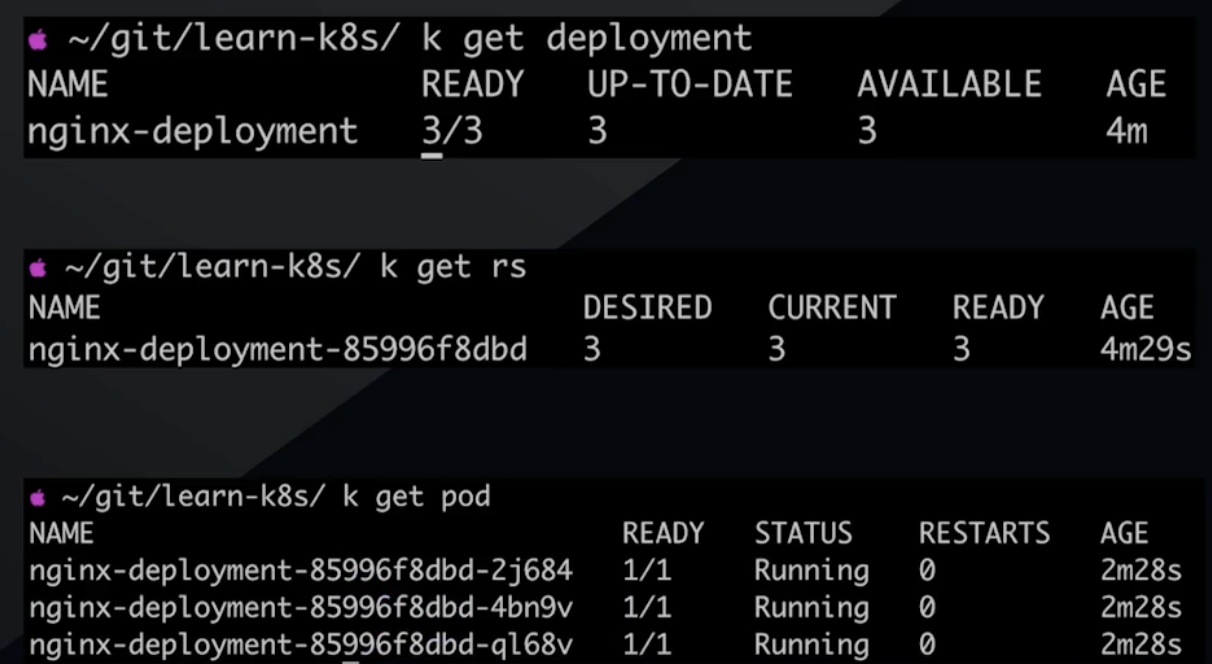Click pod name ending in '4bn9v'
1212x664 pixels.
point(301,608)
